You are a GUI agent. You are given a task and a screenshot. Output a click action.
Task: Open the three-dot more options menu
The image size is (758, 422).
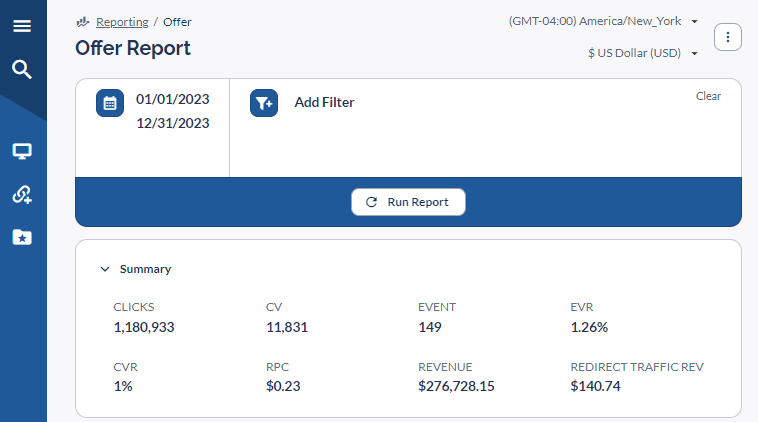(x=727, y=37)
